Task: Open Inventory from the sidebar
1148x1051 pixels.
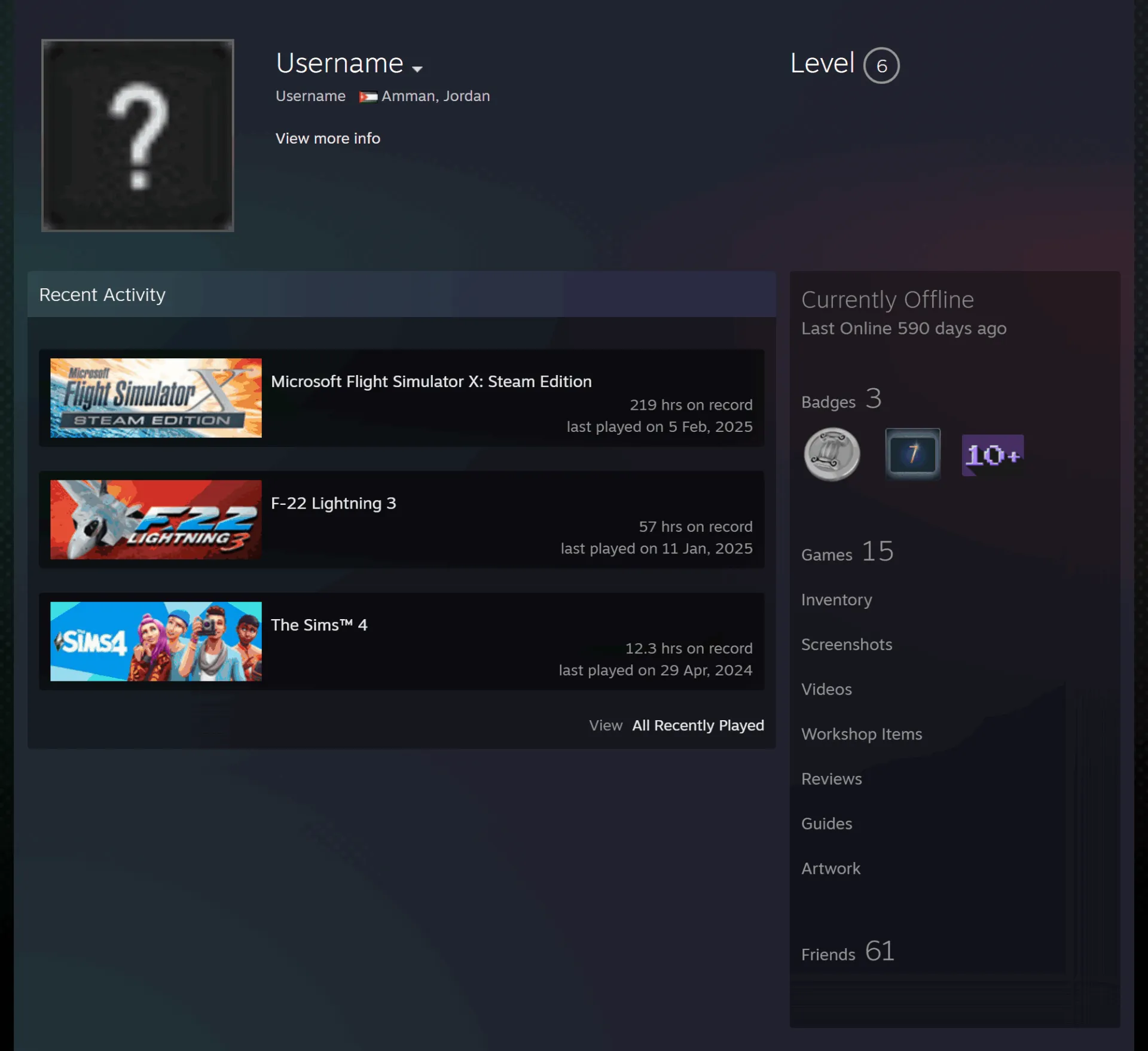Action: (836, 599)
